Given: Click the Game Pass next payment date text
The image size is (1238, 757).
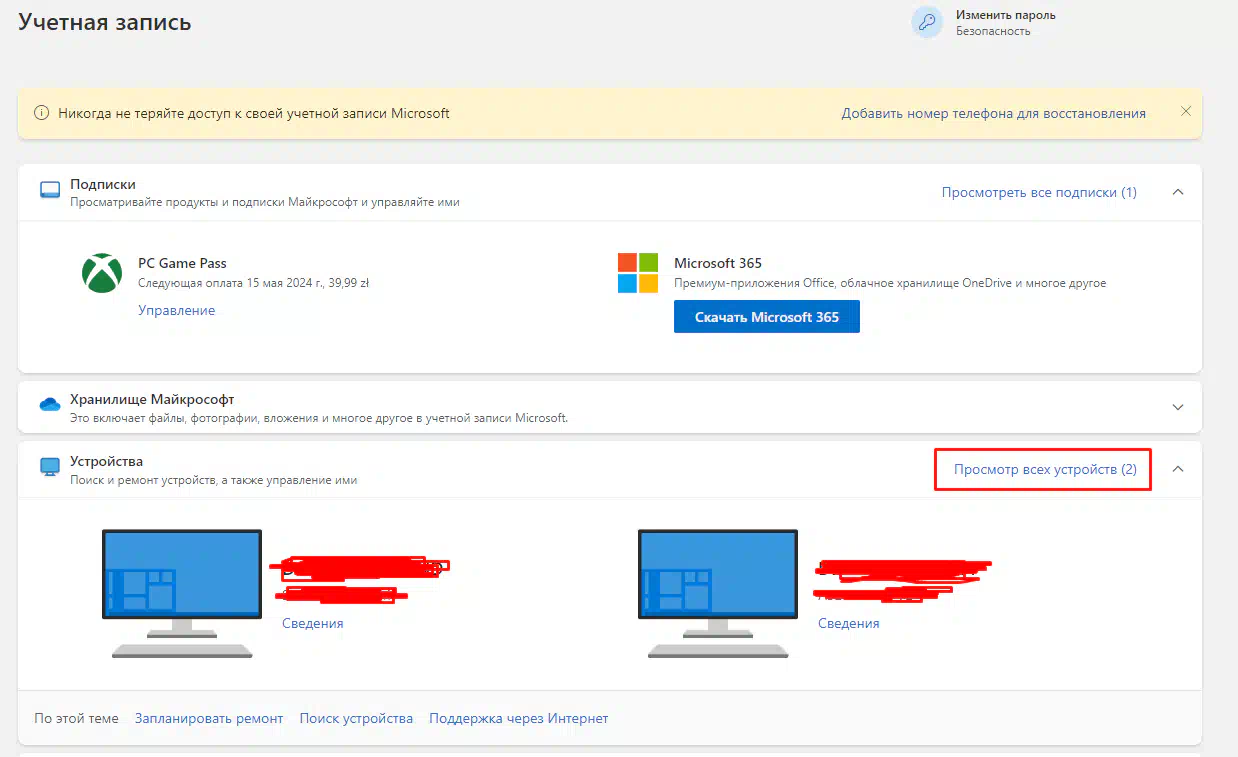Looking at the screenshot, I should point(254,283).
